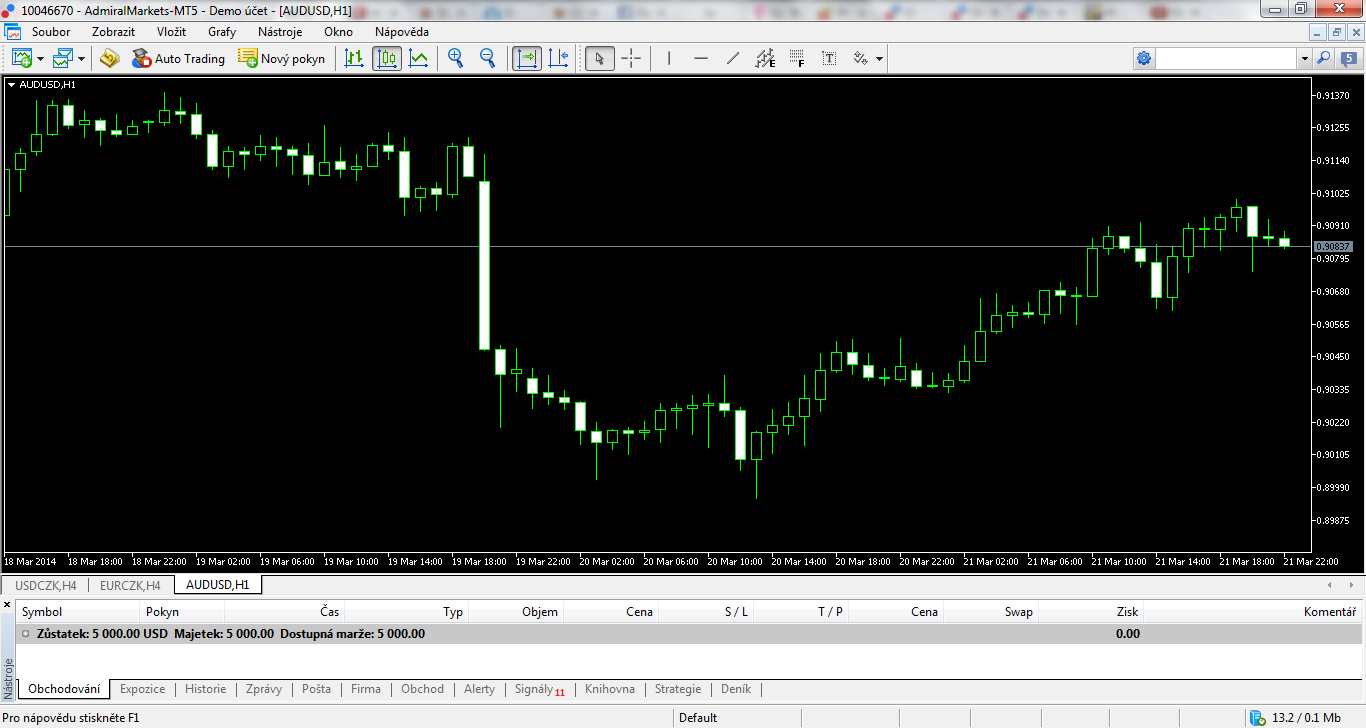1366x728 pixels.
Task: Click the connection status 13.2 / 0.1 Mb
Action: click(1296, 717)
